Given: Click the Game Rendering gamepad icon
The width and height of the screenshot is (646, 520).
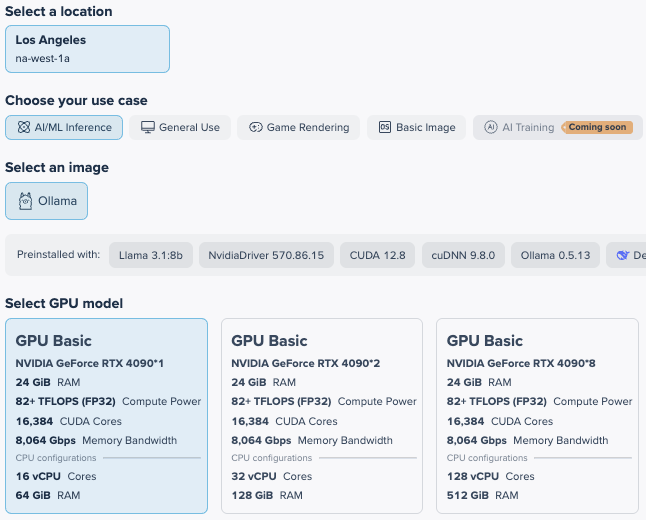Looking at the screenshot, I should tap(255, 128).
